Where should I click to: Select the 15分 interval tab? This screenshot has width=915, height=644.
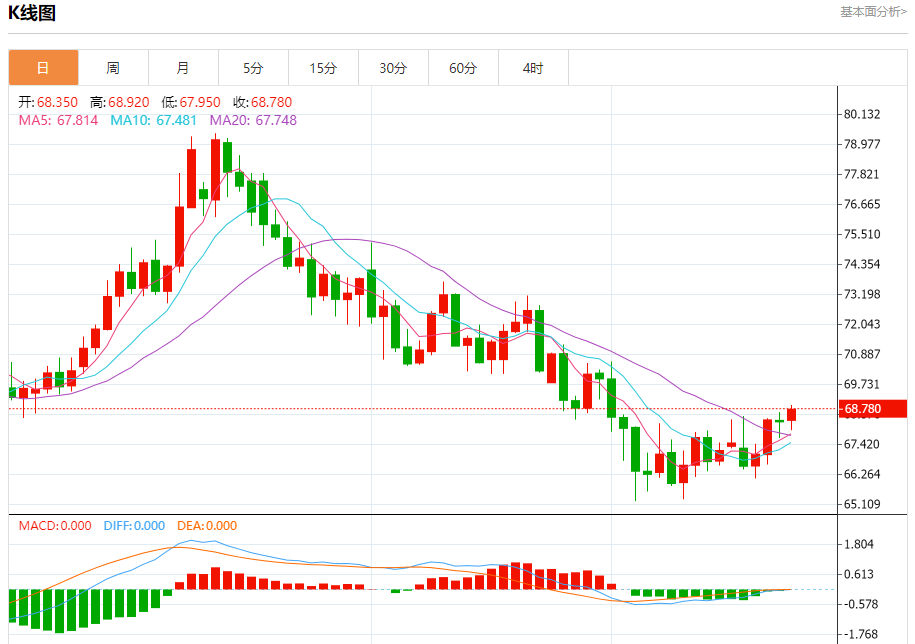click(x=323, y=68)
